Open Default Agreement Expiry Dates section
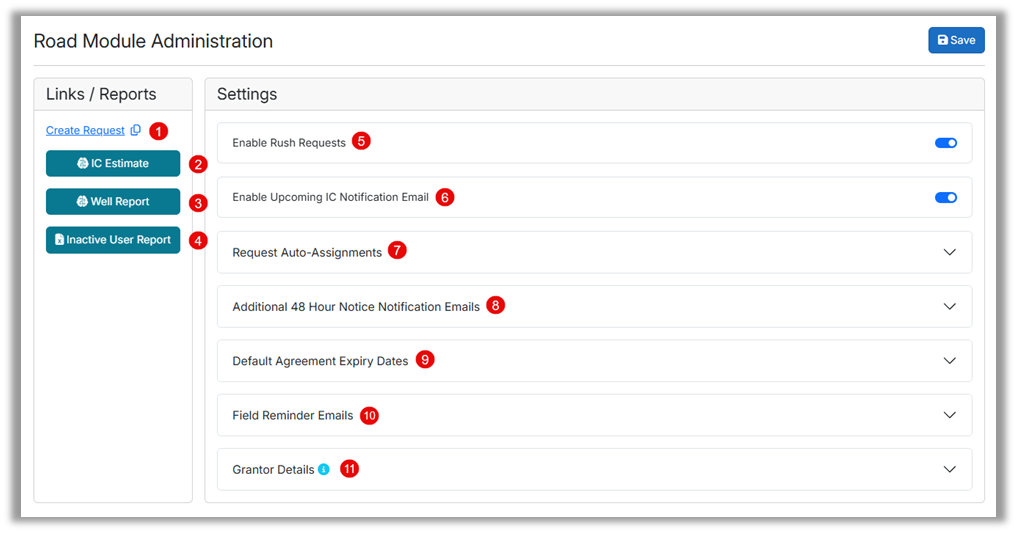This screenshot has height=533, width=1017. point(950,360)
